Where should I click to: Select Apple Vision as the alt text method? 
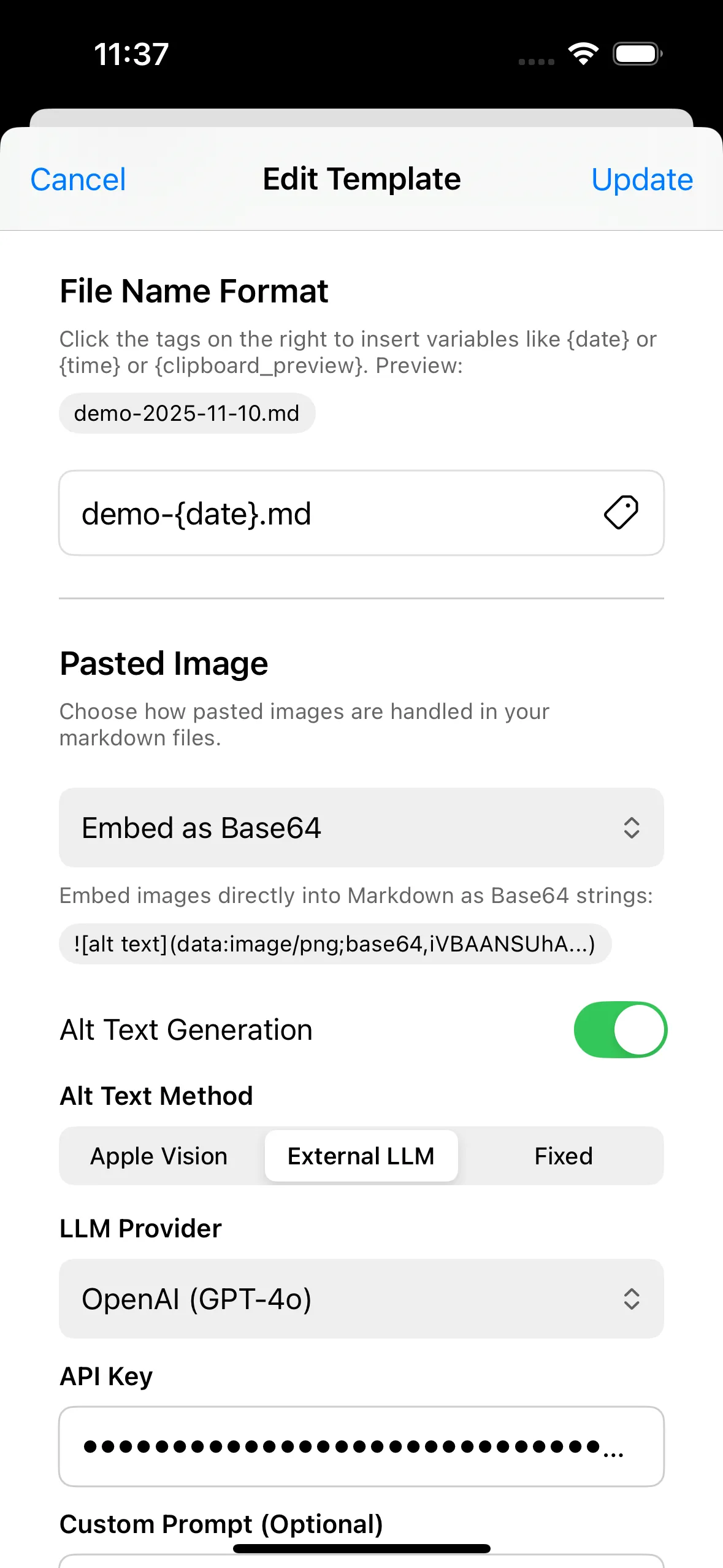click(158, 1156)
